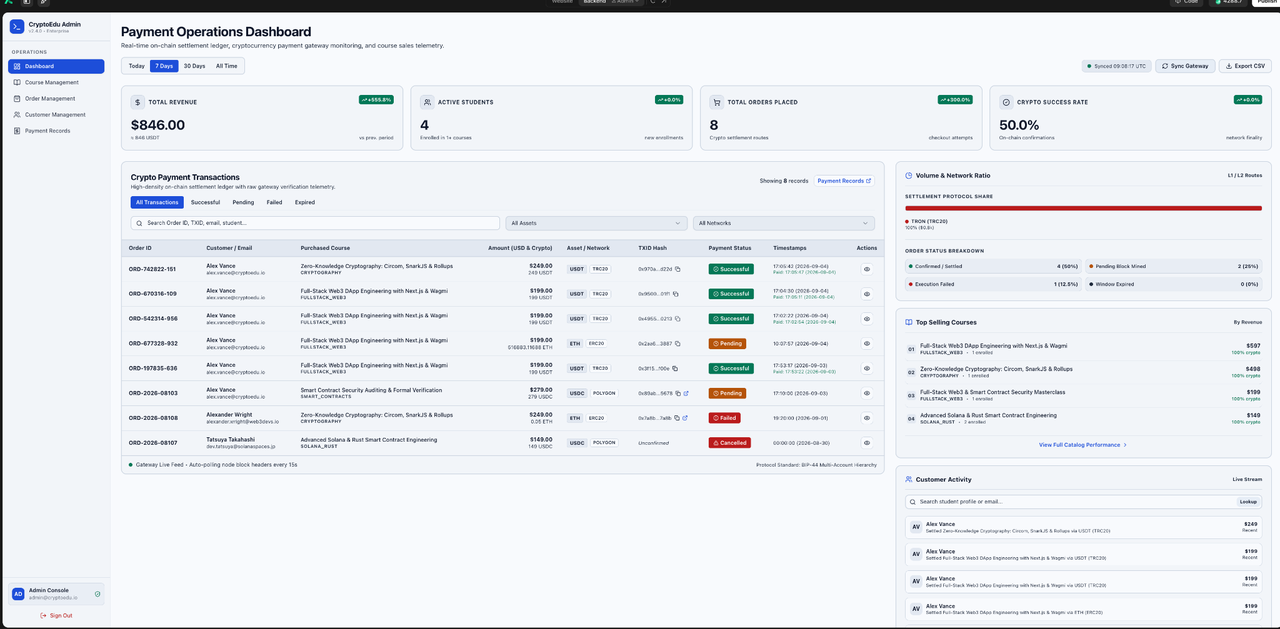
Task: Click the Confirmed / Settled 4 (50%) entry
Action: coord(991,266)
